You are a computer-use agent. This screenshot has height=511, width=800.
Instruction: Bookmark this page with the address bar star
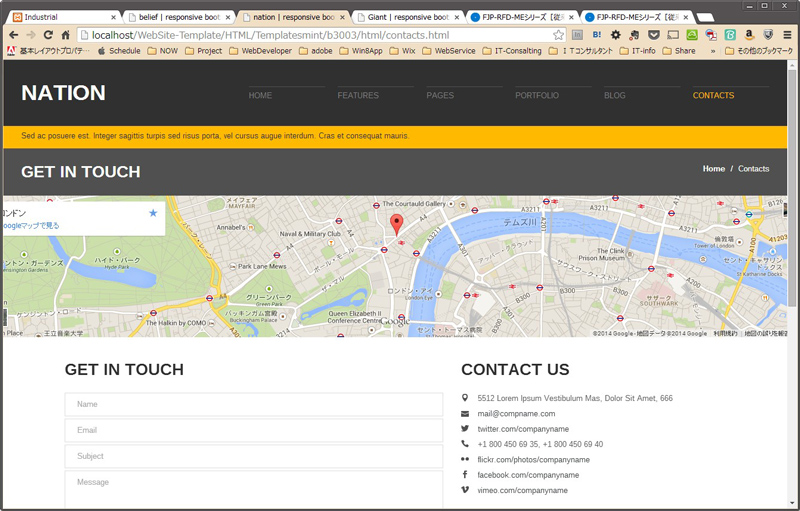pyautogui.click(x=558, y=35)
